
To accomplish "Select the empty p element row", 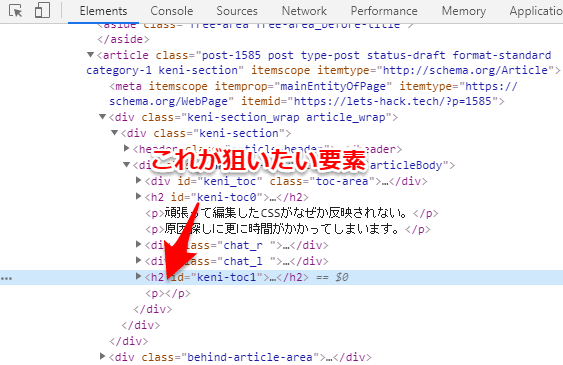I will (168, 293).
